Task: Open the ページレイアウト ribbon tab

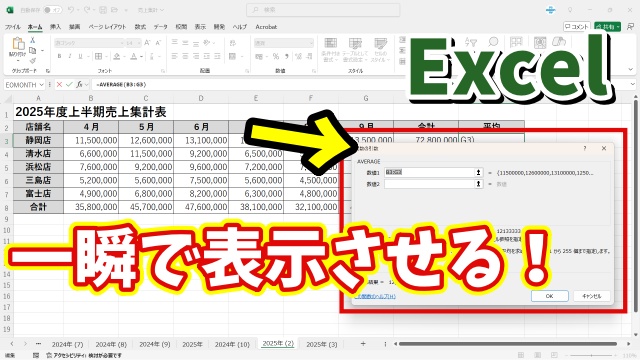Action: click(x=107, y=27)
